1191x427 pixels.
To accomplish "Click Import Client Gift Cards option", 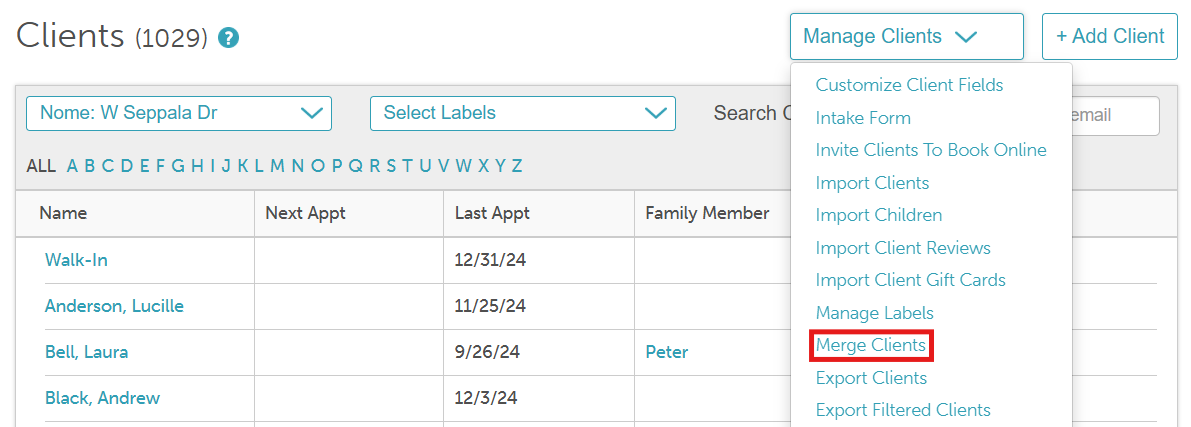I will 910,280.
